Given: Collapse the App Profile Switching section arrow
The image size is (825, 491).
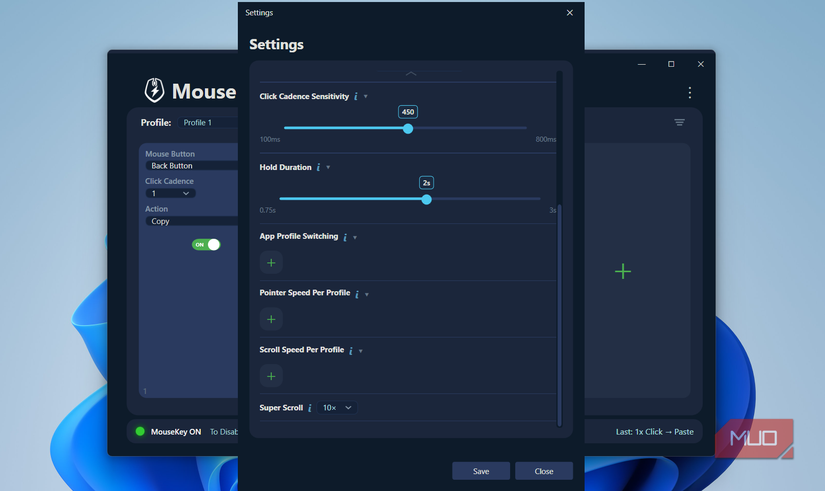Looking at the screenshot, I should [355, 238].
